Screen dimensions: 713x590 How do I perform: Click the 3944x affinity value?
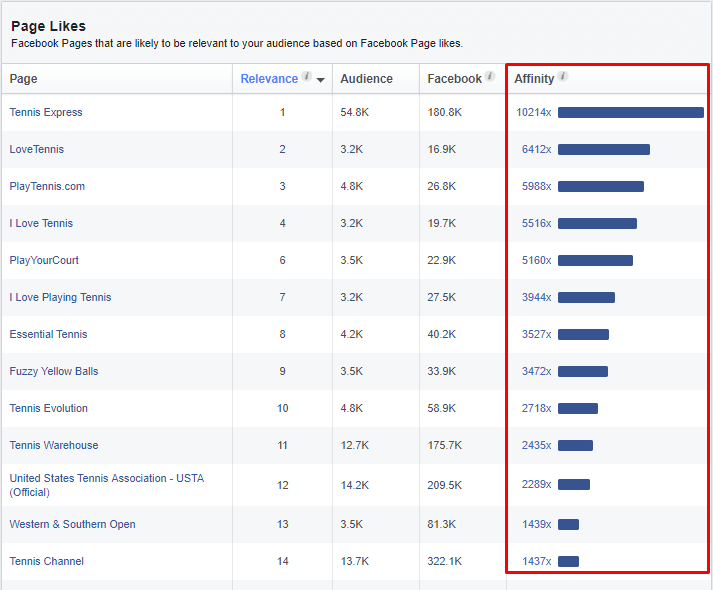pos(536,297)
